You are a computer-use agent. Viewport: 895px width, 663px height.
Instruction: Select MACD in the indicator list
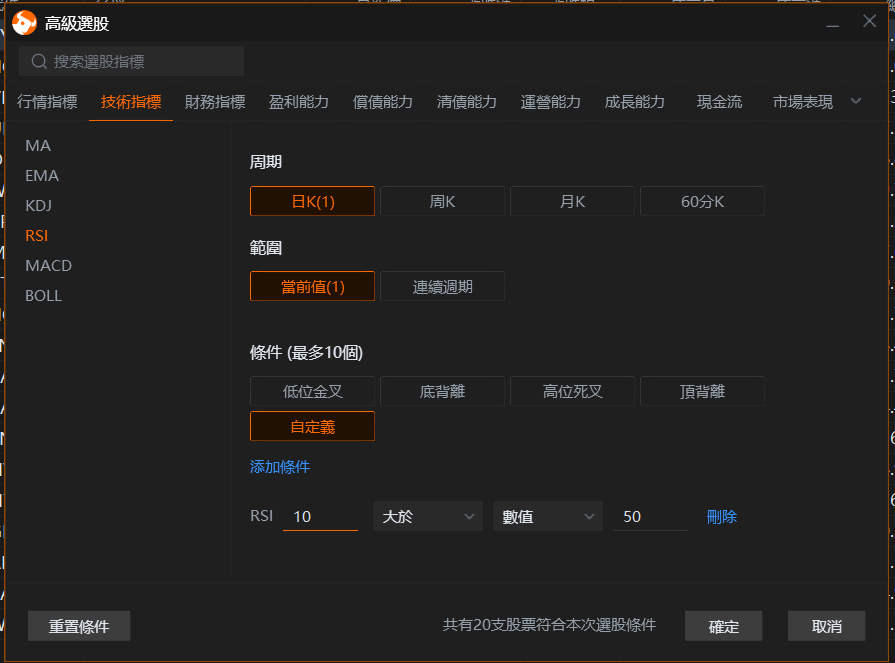tap(48, 266)
